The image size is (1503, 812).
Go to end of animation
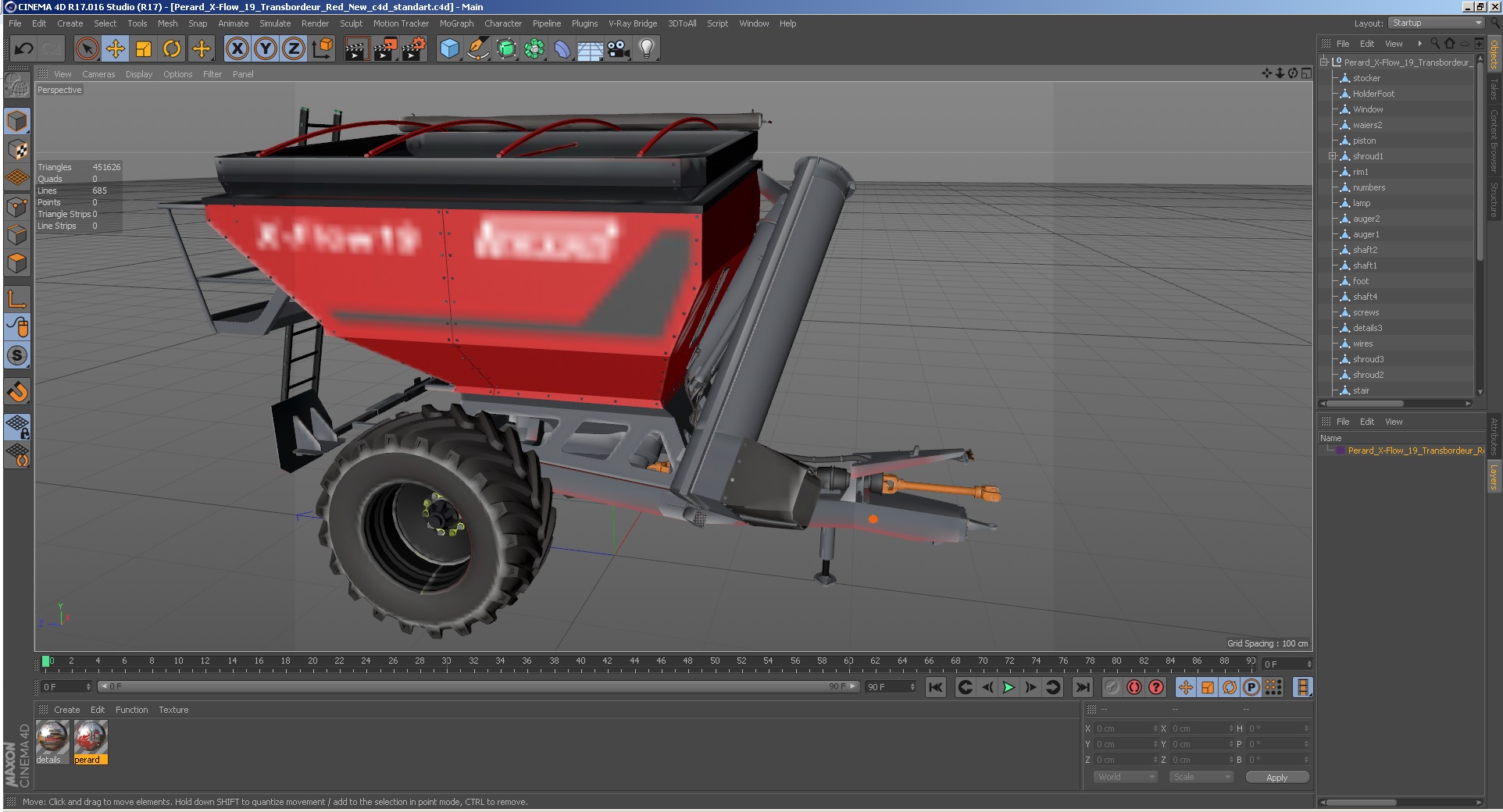(x=1082, y=687)
